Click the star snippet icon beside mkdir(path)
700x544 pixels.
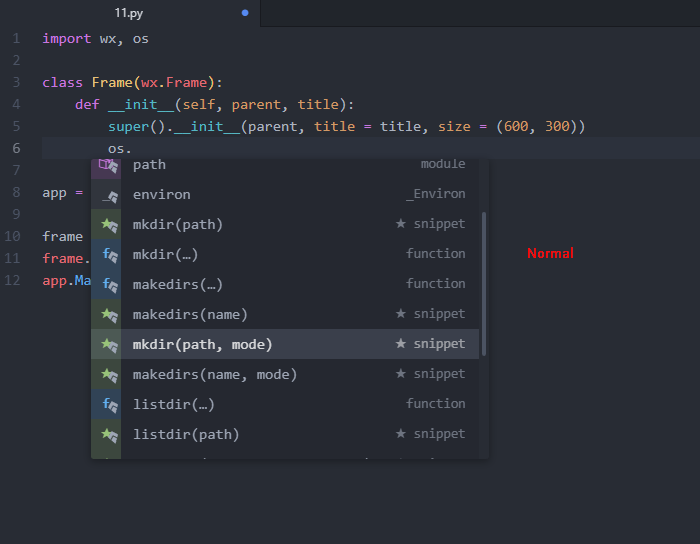pyautogui.click(x=106, y=224)
